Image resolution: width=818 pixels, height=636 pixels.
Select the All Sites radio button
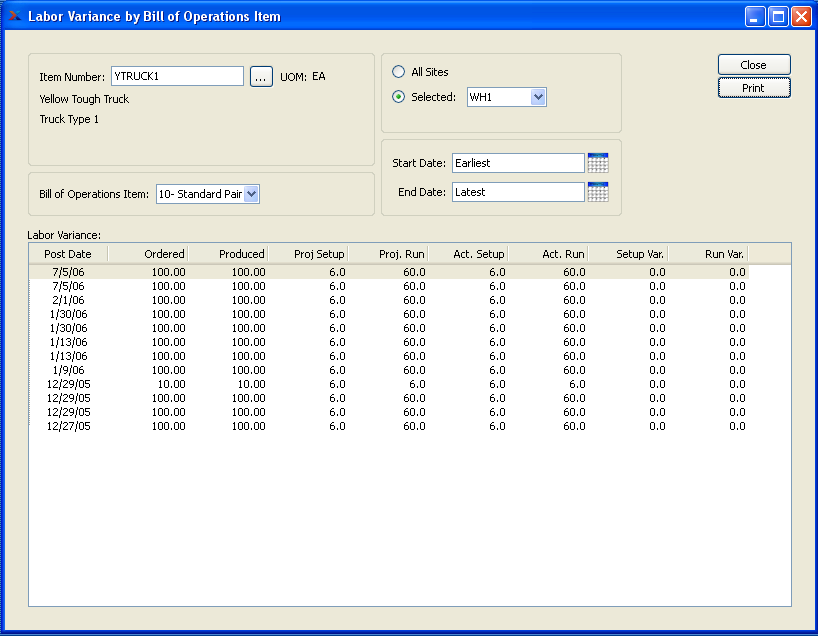[x=399, y=72]
